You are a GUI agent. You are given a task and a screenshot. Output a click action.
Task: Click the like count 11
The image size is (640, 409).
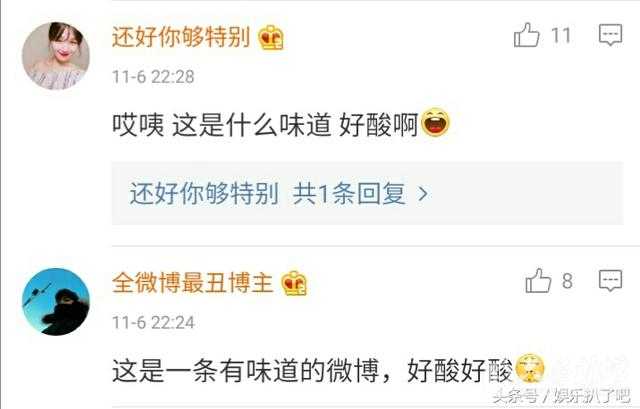click(x=561, y=36)
